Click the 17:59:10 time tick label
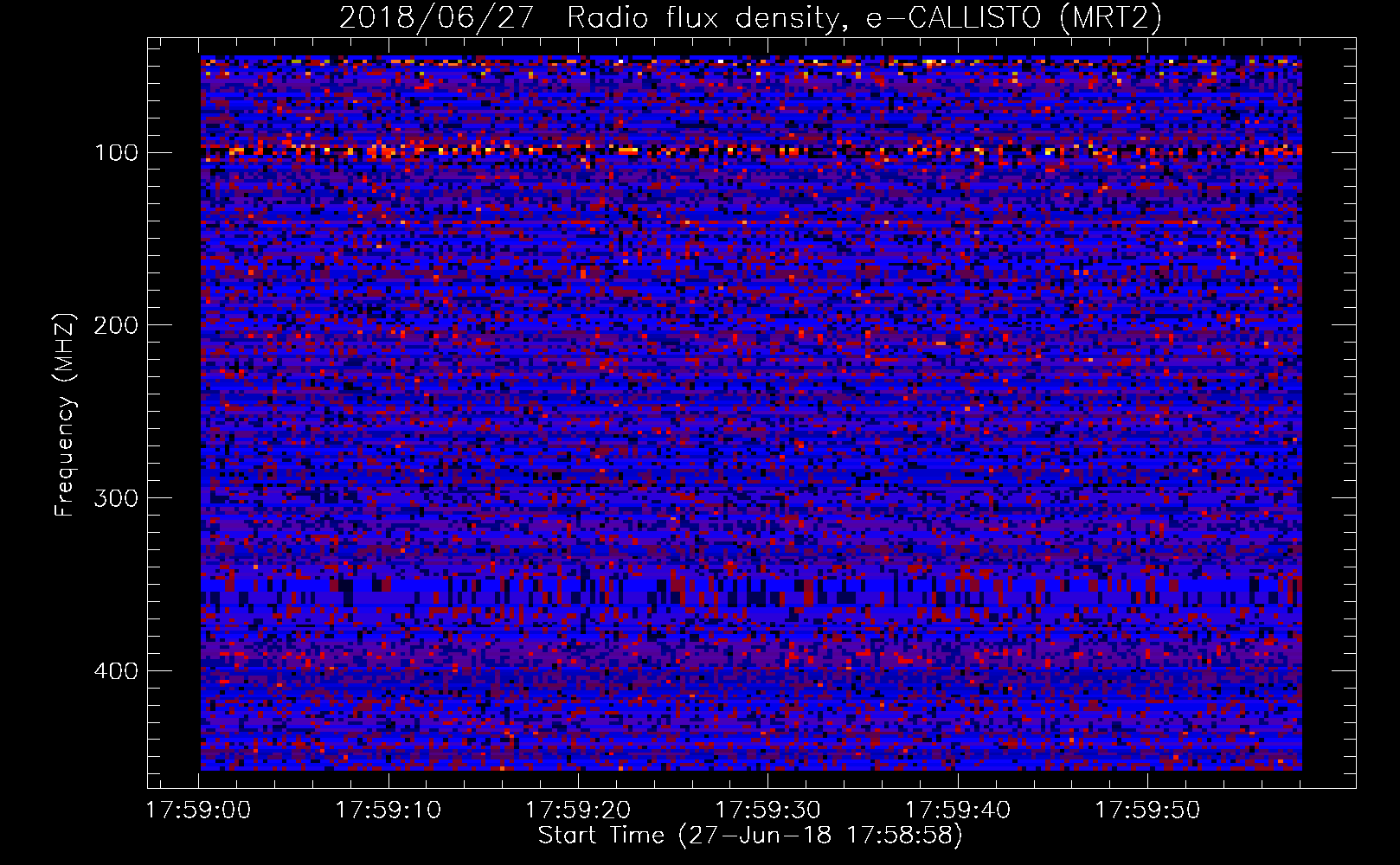Screen dimensions: 1400x865 tap(389, 811)
